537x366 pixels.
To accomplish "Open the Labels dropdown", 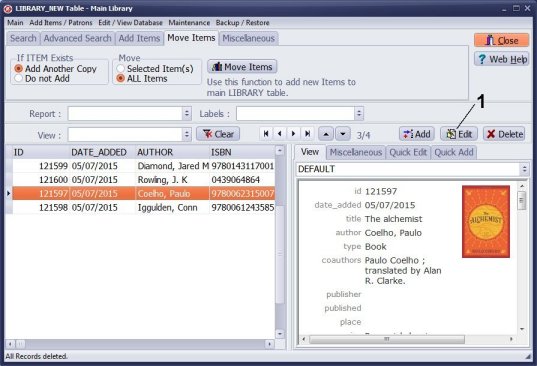I will pos(359,113).
